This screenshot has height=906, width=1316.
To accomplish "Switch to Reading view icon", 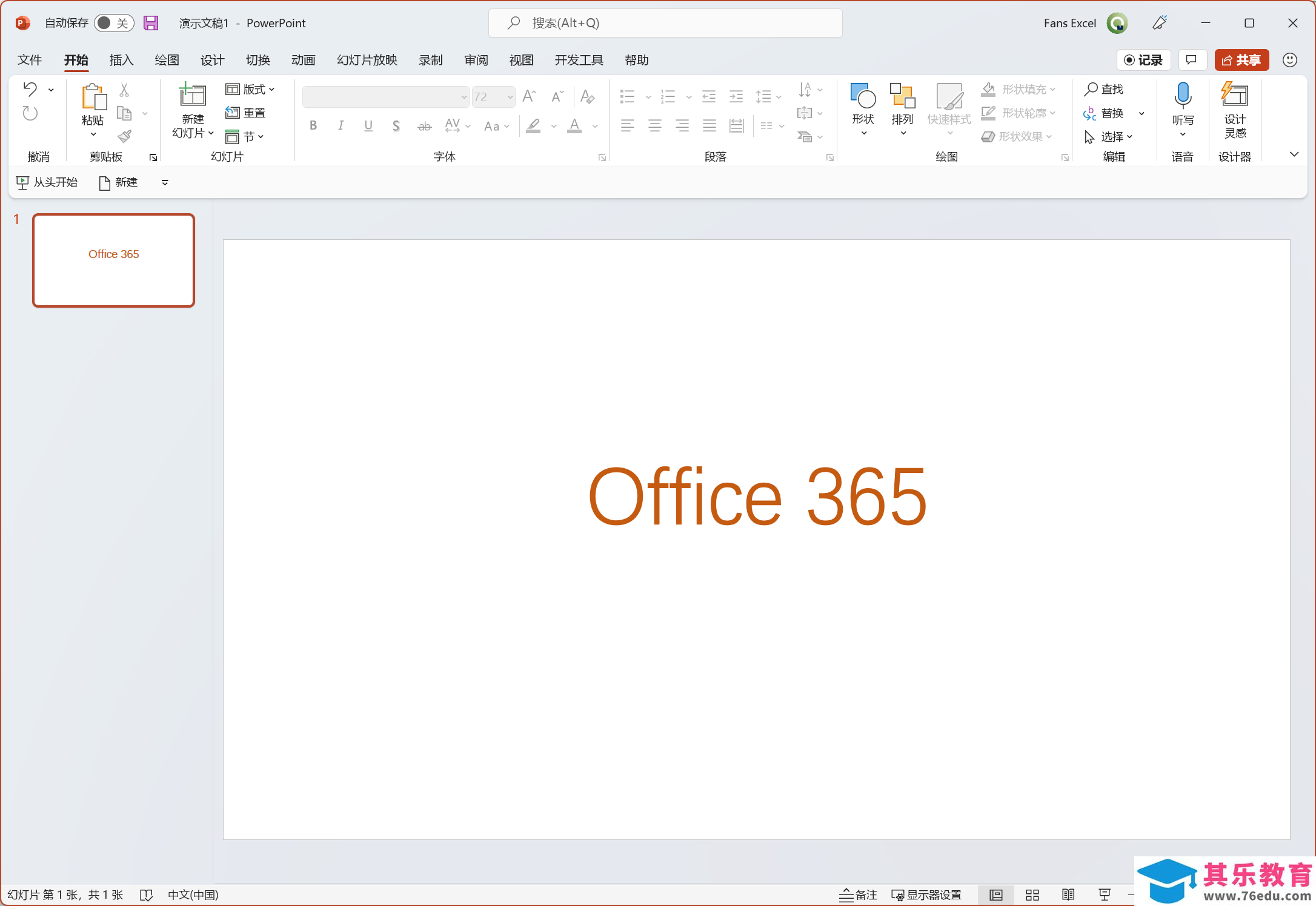I will tap(1068, 894).
